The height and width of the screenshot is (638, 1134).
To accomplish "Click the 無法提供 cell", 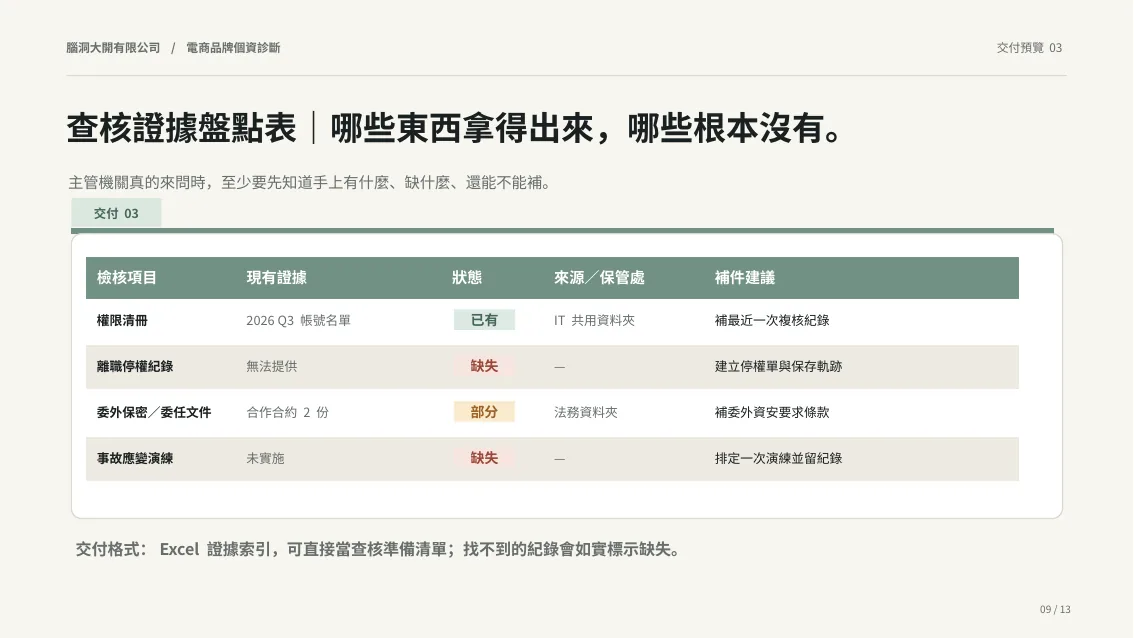I will click(271, 366).
